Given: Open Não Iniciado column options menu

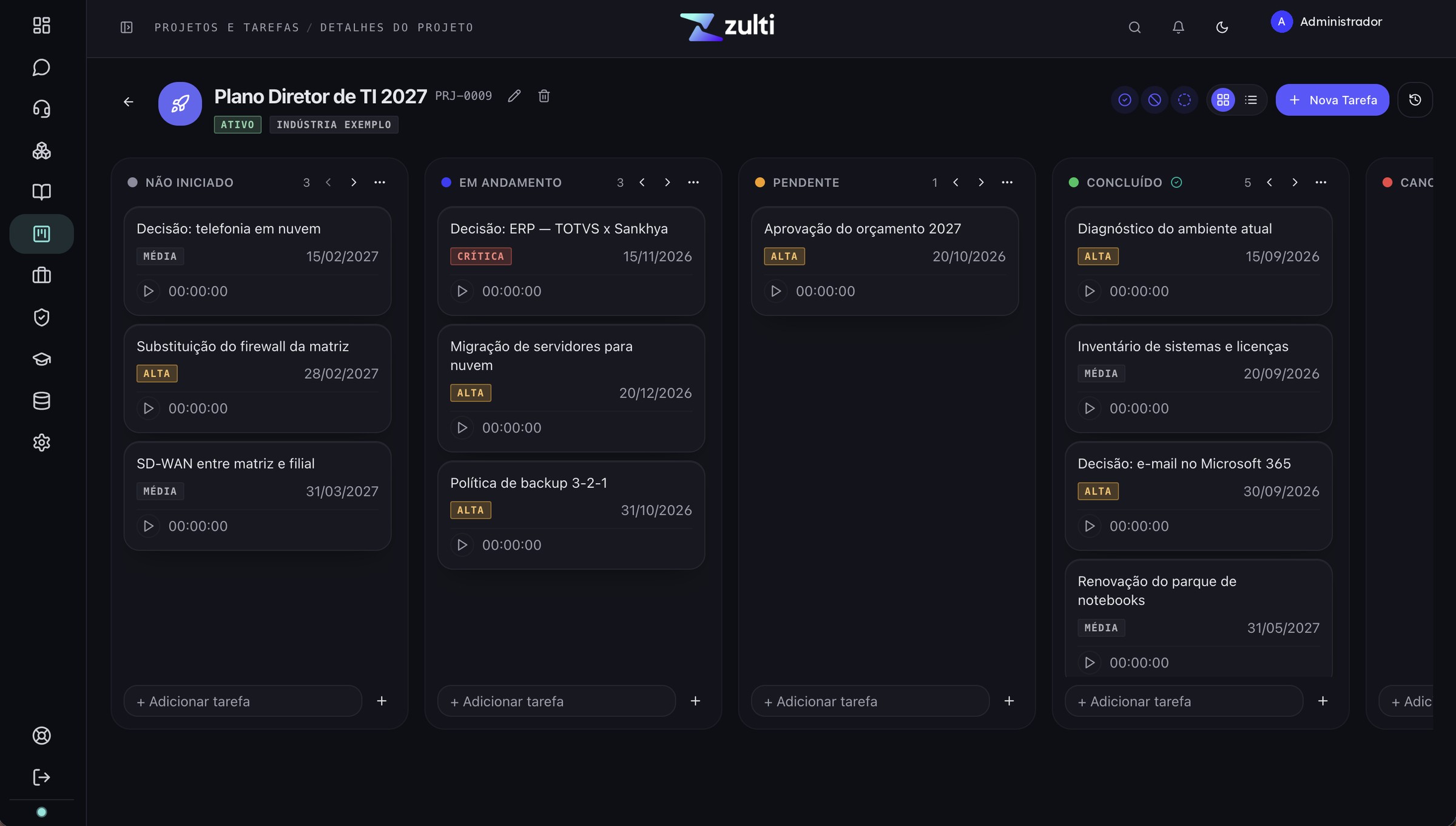Looking at the screenshot, I should coord(380,182).
